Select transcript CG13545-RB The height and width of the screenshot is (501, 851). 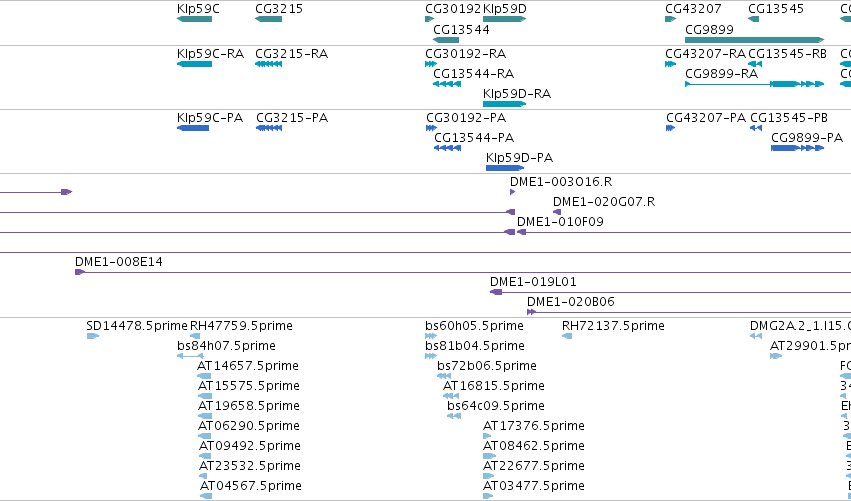point(755,64)
